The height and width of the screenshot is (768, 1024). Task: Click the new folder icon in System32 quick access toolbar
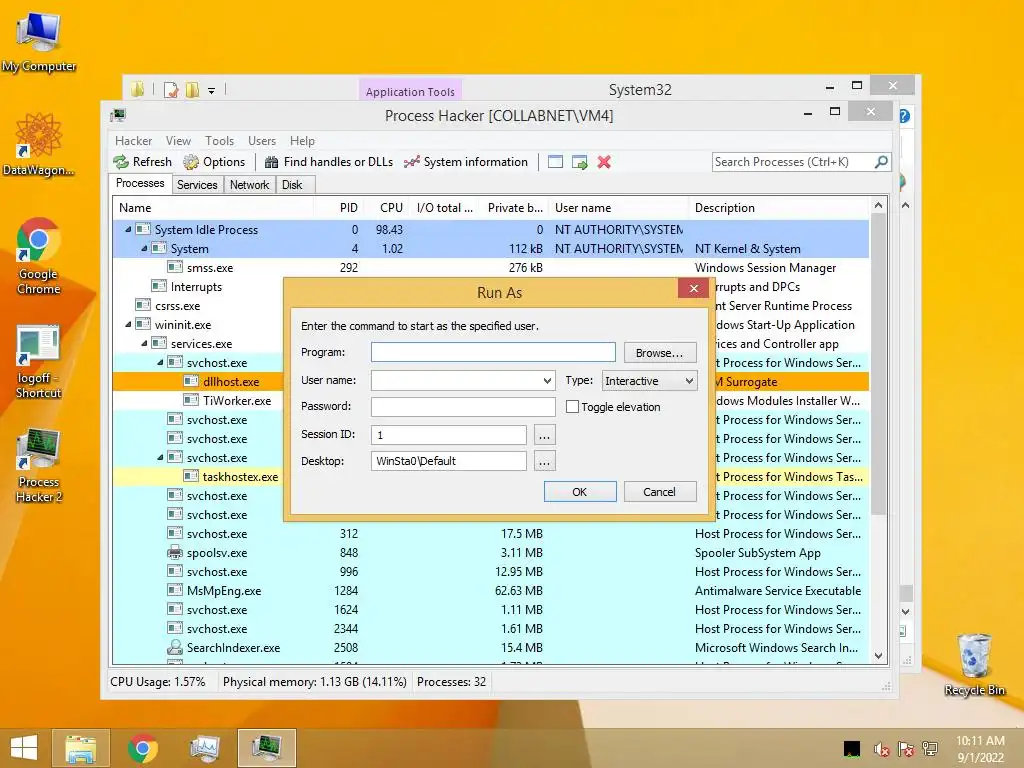[192, 89]
